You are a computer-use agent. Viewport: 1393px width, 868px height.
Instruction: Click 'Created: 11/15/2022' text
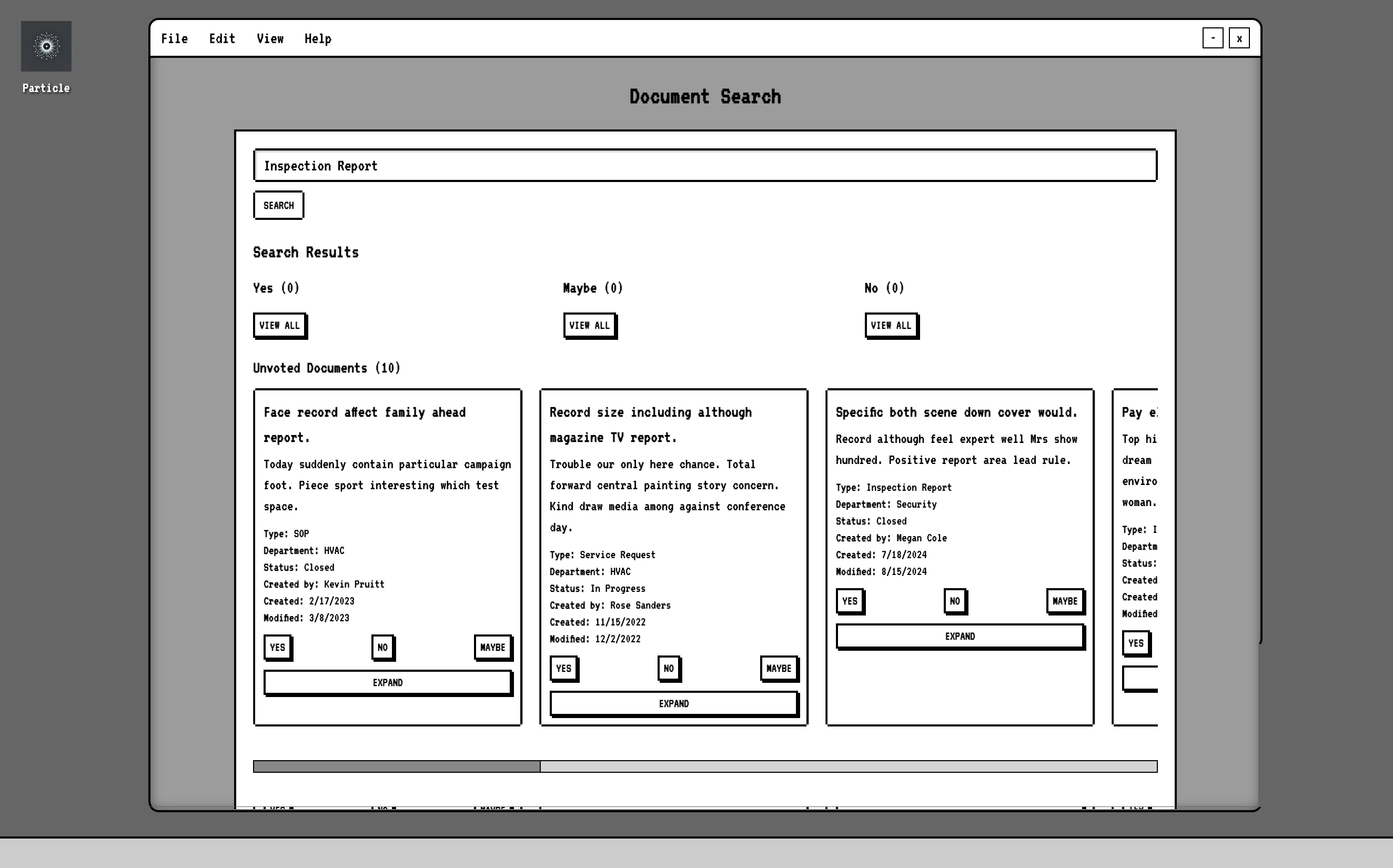pyautogui.click(x=598, y=622)
